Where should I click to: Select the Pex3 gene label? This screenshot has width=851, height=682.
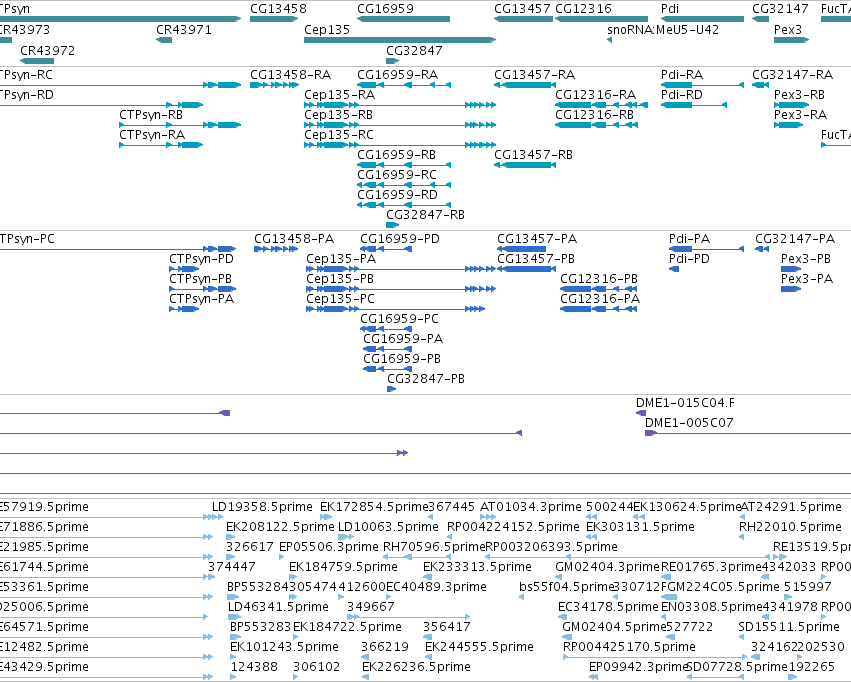tap(788, 30)
